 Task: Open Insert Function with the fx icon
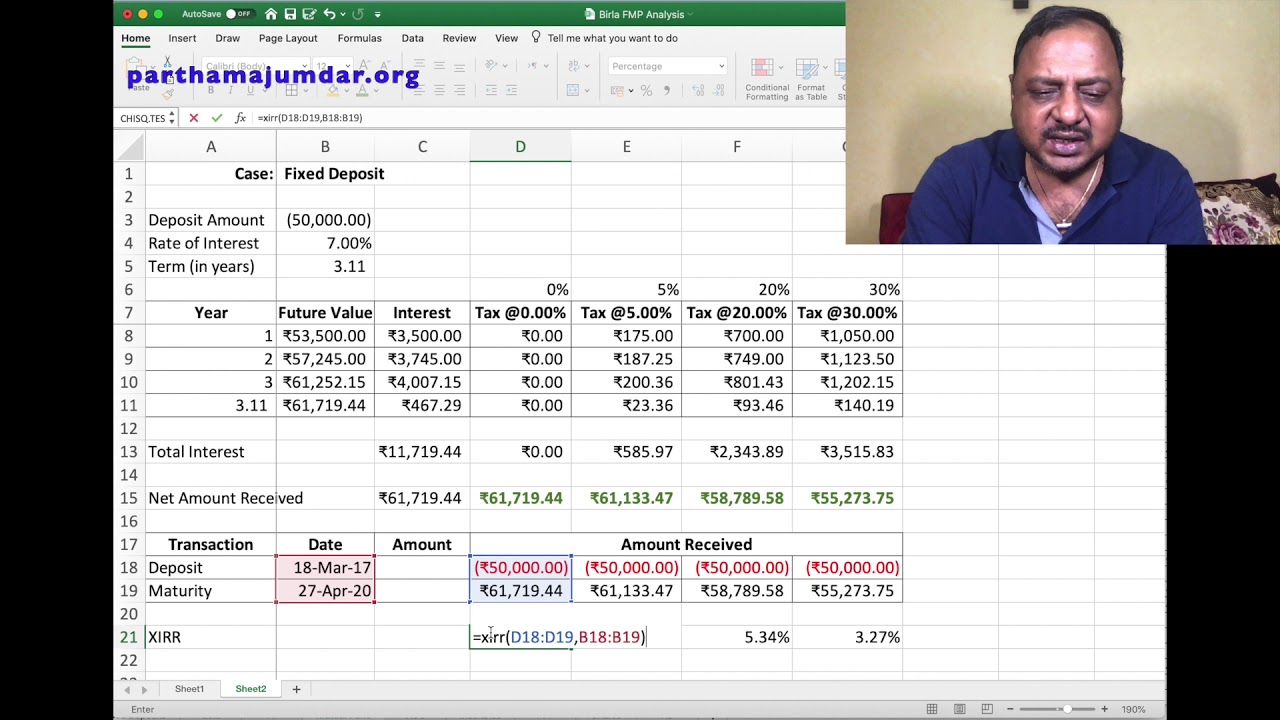click(x=240, y=118)
